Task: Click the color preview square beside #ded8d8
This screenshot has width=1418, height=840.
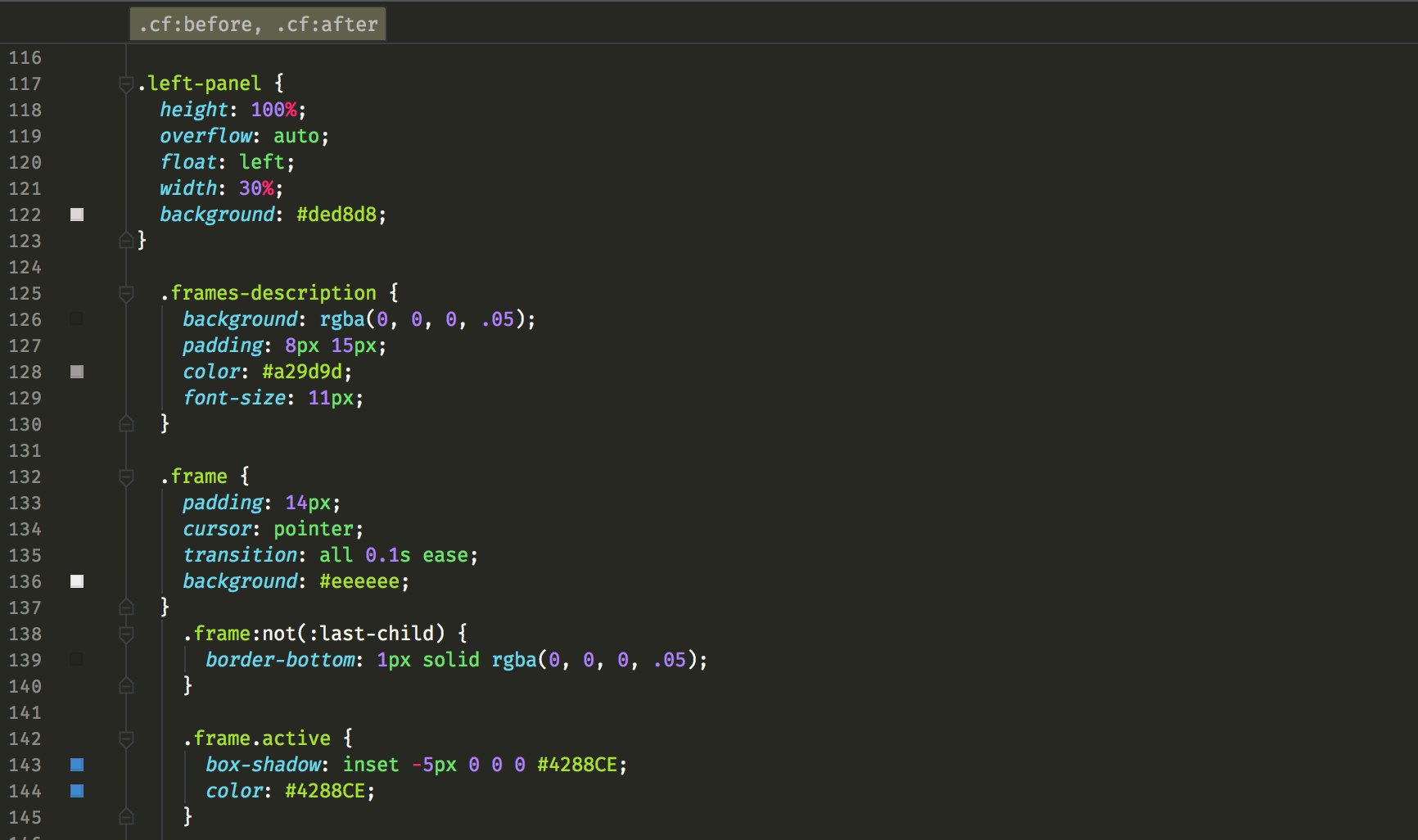Action: (x=78, y=215)
